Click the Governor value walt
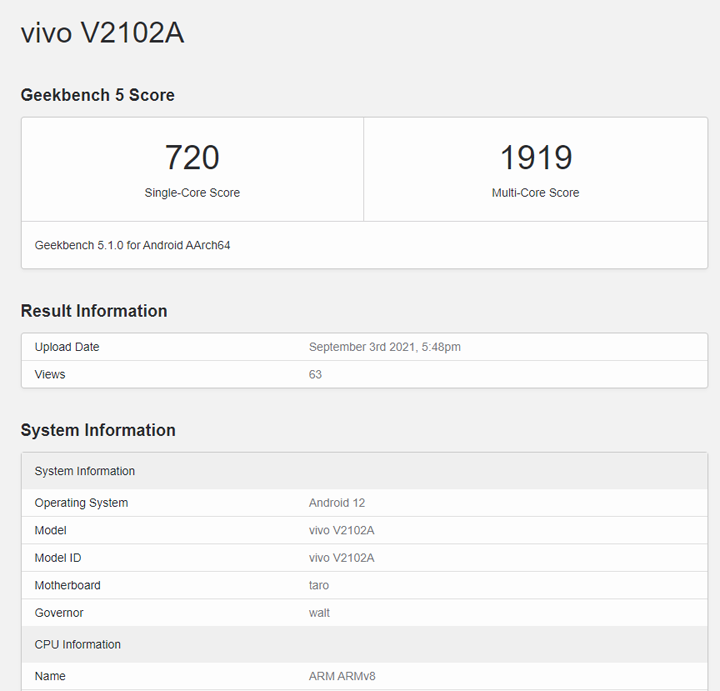The width and height of the screenshot is (720, 691). click(x=319, y=613)
